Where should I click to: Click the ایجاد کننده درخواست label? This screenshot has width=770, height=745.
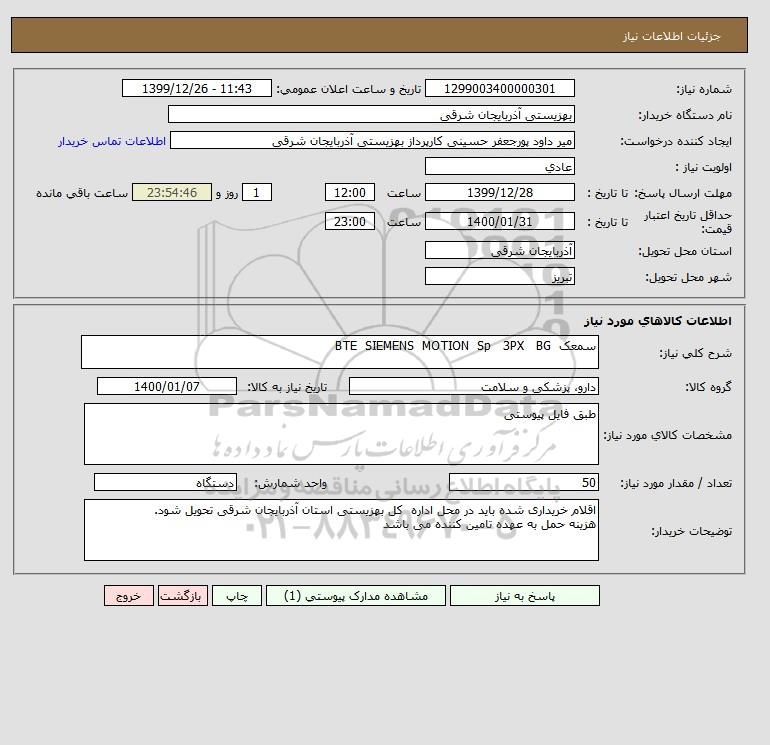tap(676, 141)
